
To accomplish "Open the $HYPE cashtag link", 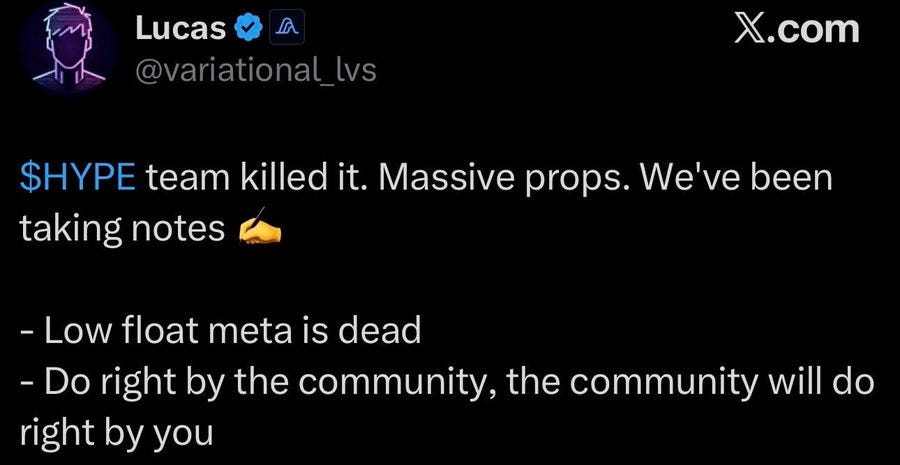I will pos(77,179).
